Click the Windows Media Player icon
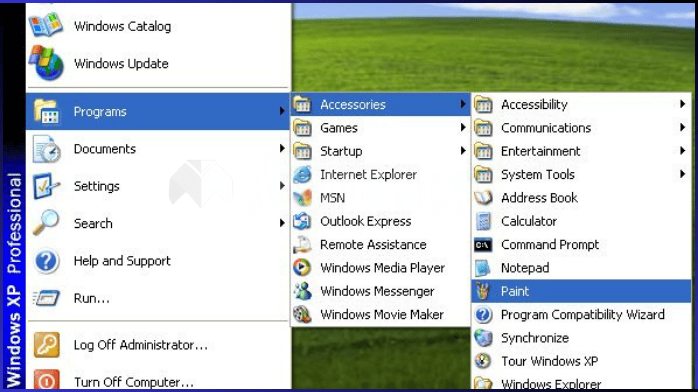This screenshot has width=698, height=392. [302, 267]
